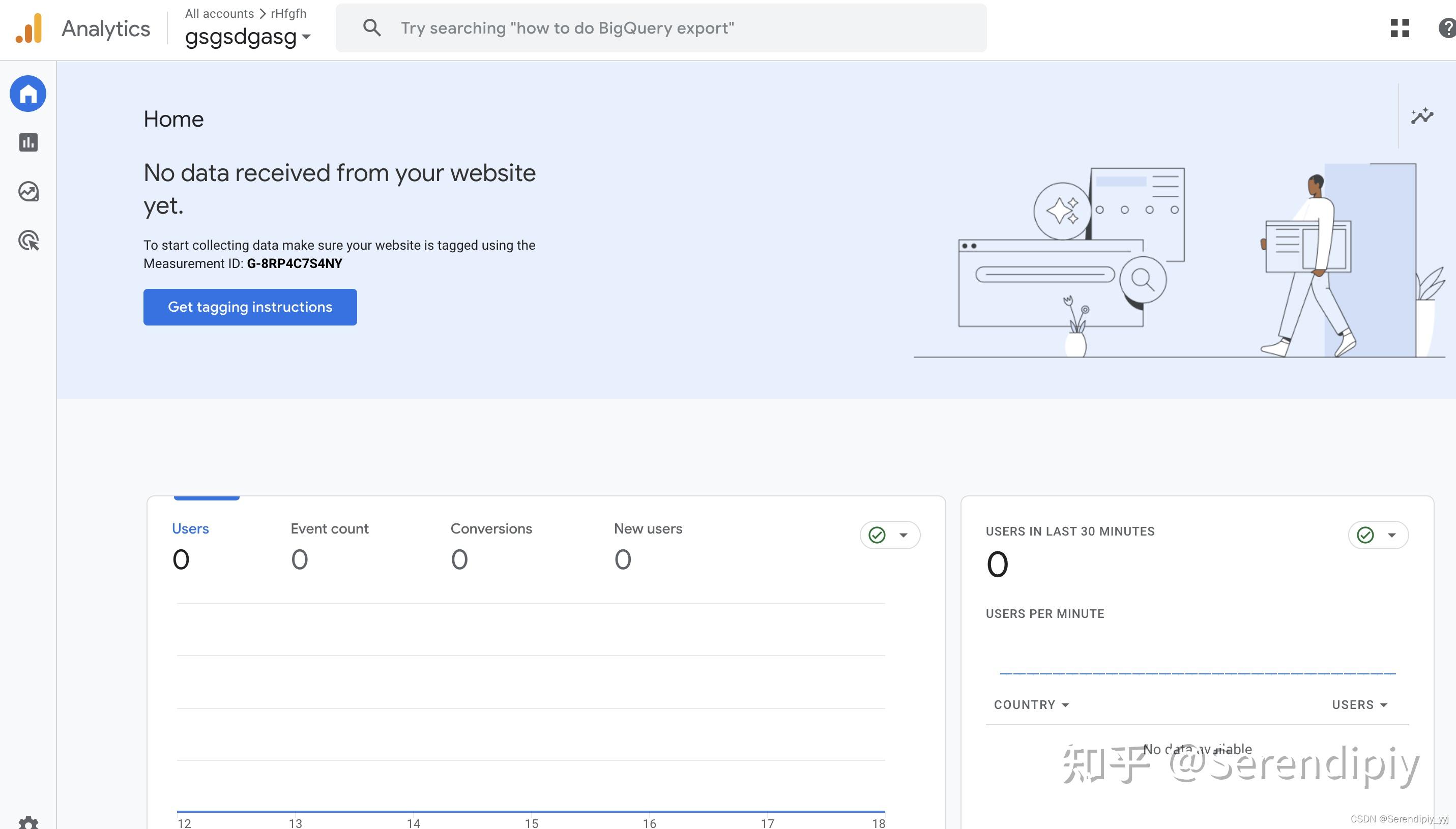Open the help question-mark icon
Image resolution: width=1456 pixels, height=829 pixels.
(1447, 28)
